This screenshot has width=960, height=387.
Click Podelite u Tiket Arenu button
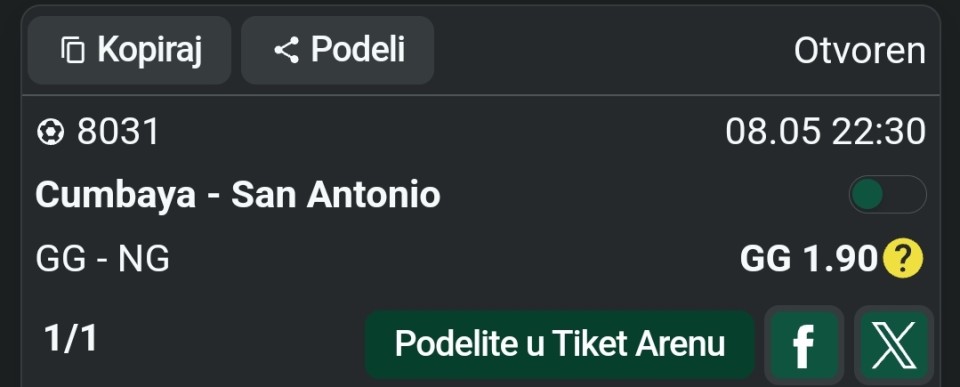click(560, 344)
